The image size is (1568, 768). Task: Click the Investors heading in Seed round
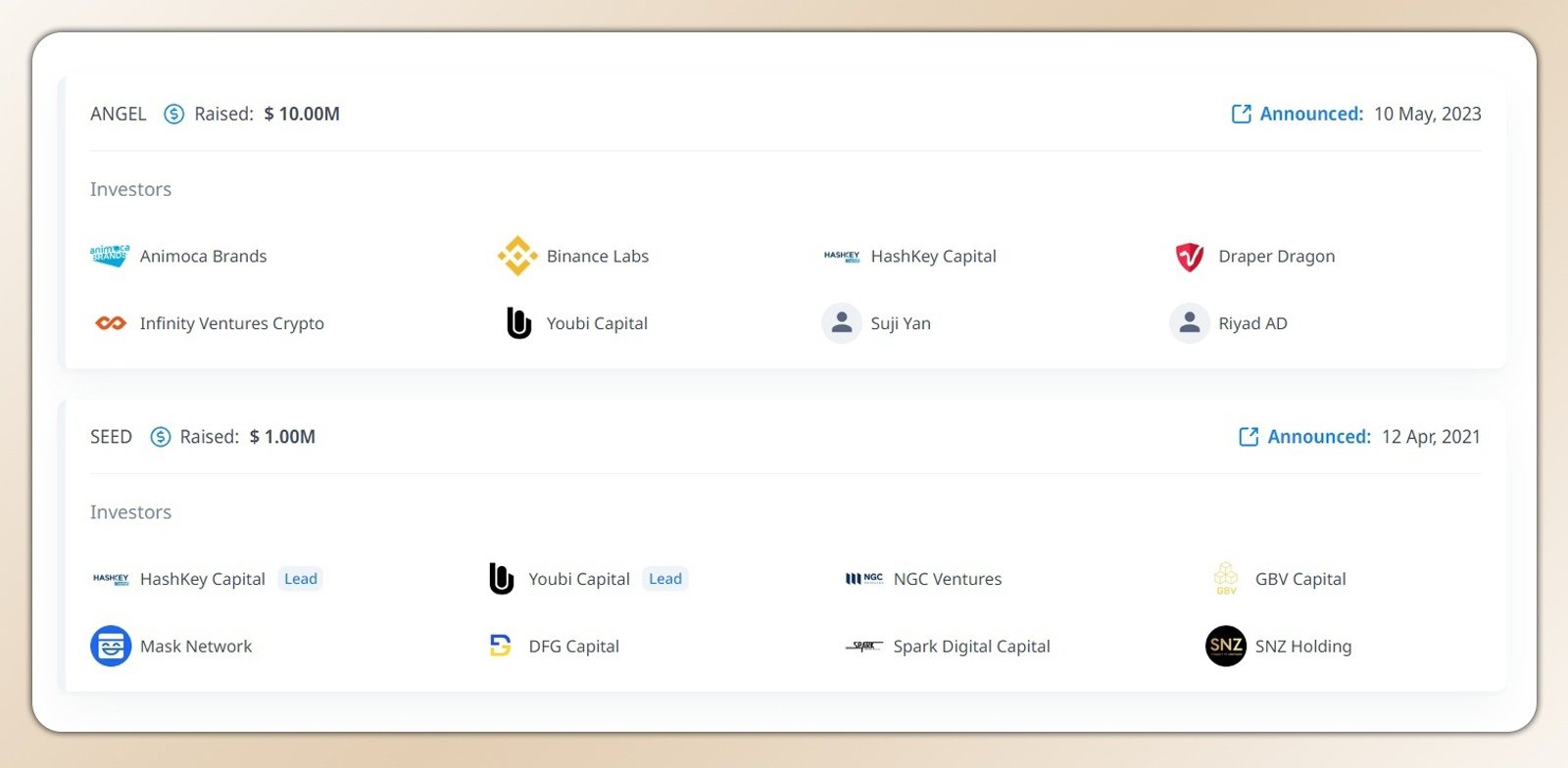point(130,512)
